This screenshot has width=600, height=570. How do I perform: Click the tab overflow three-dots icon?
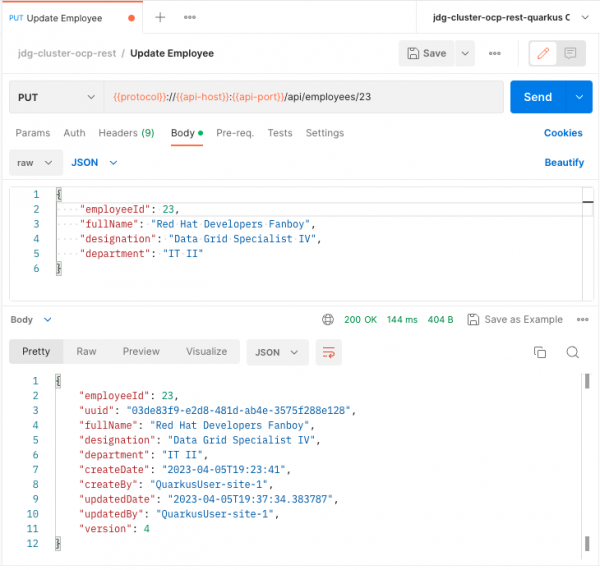[190, 18]
